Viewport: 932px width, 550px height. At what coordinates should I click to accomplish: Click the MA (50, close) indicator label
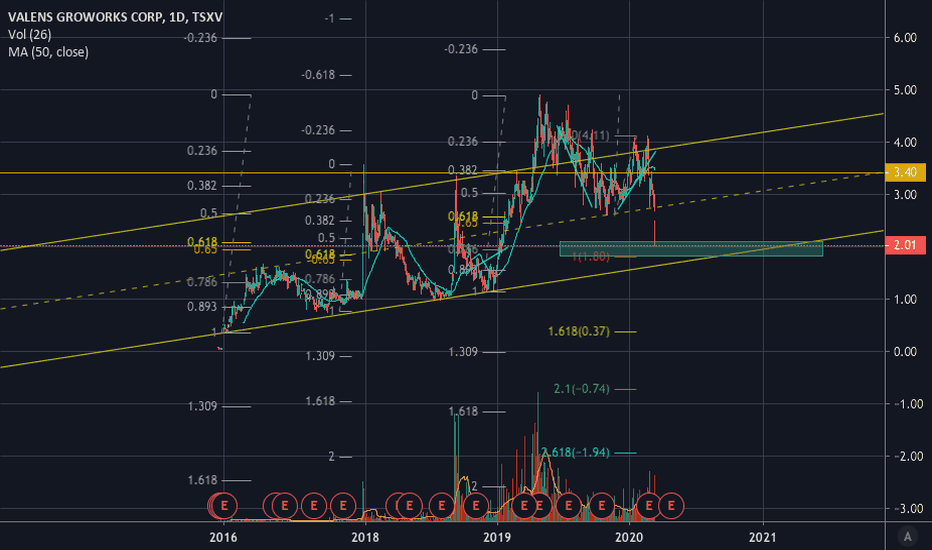pos(48,52)
